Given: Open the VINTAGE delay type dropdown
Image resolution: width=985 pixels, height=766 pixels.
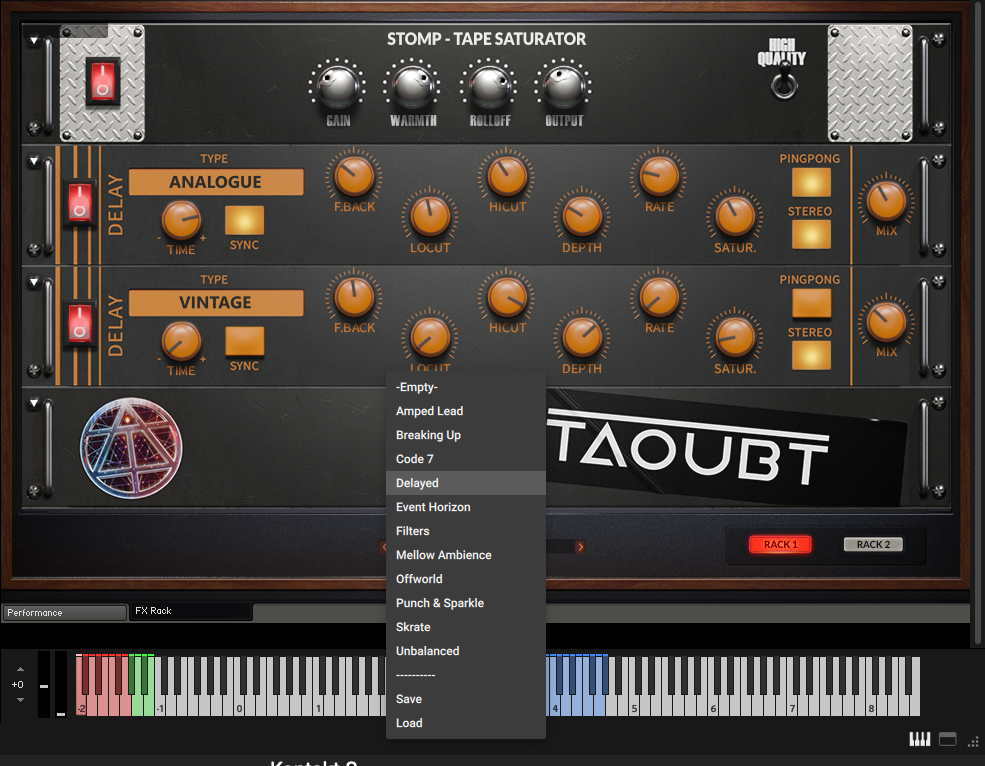Looking at the screenshot, I should [216, 303].
